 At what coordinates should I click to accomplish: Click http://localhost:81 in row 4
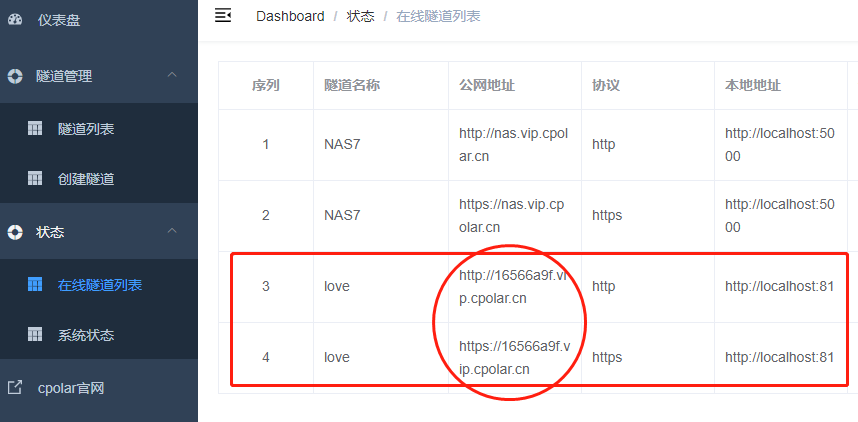(x=779, y=357)
